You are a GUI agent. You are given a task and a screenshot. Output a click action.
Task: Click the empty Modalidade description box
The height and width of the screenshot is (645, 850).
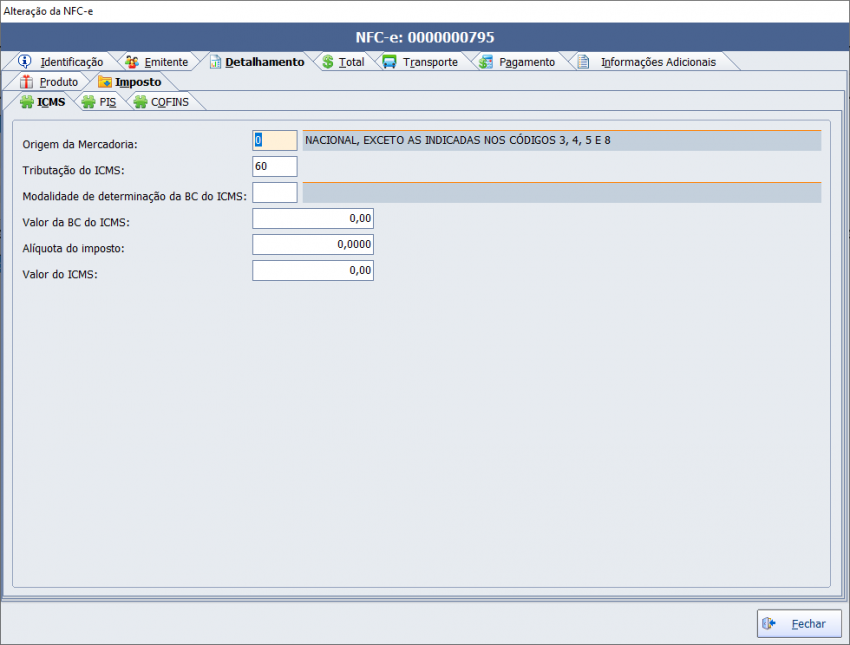(562, 192)
